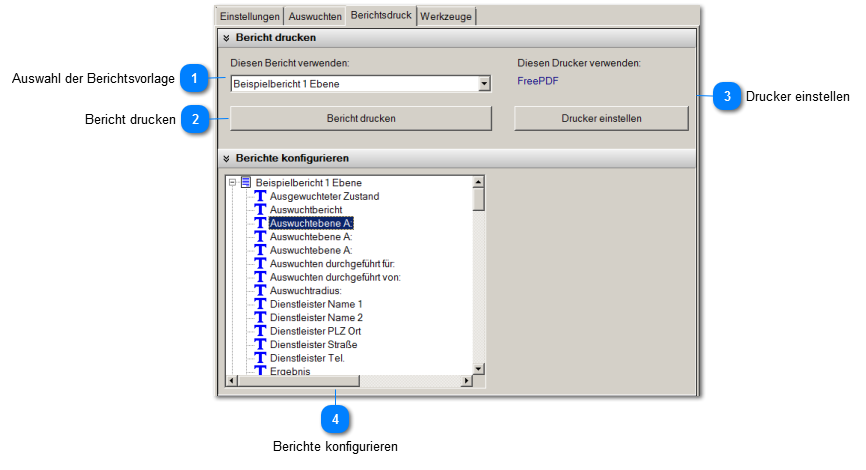The width and height of the screenshot is (866, 470).
Task: Switch to the Auswuchten tab
Action: click(x=315, y=16)
